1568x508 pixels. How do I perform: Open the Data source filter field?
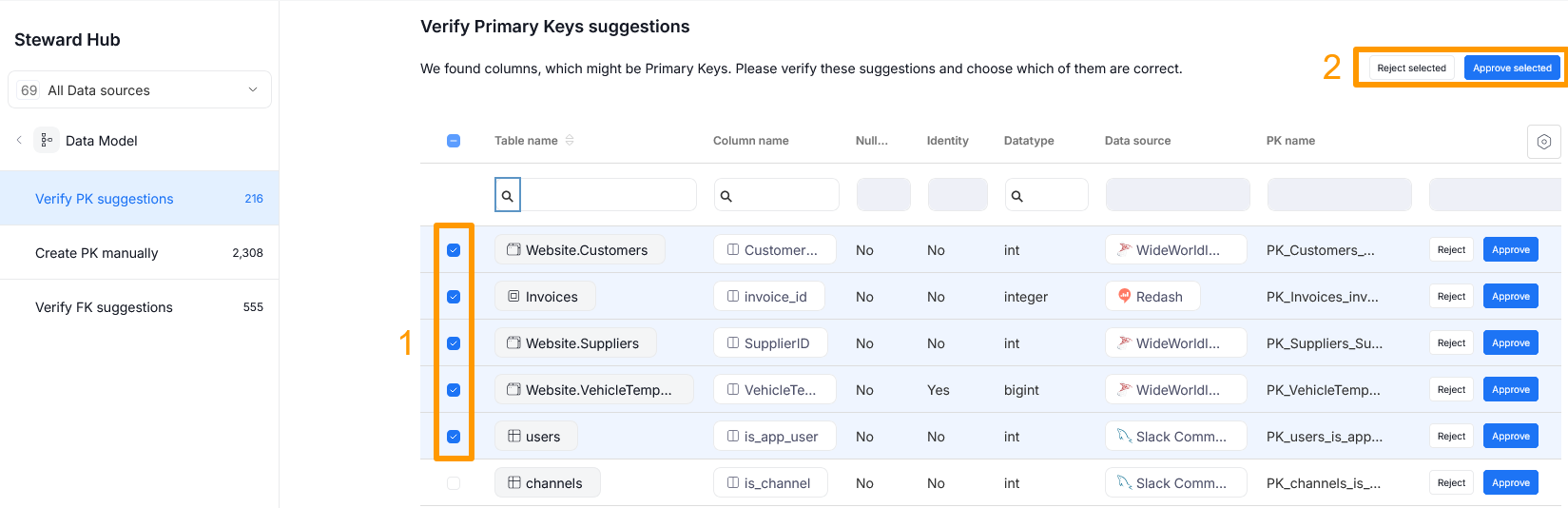[1177, 195]
